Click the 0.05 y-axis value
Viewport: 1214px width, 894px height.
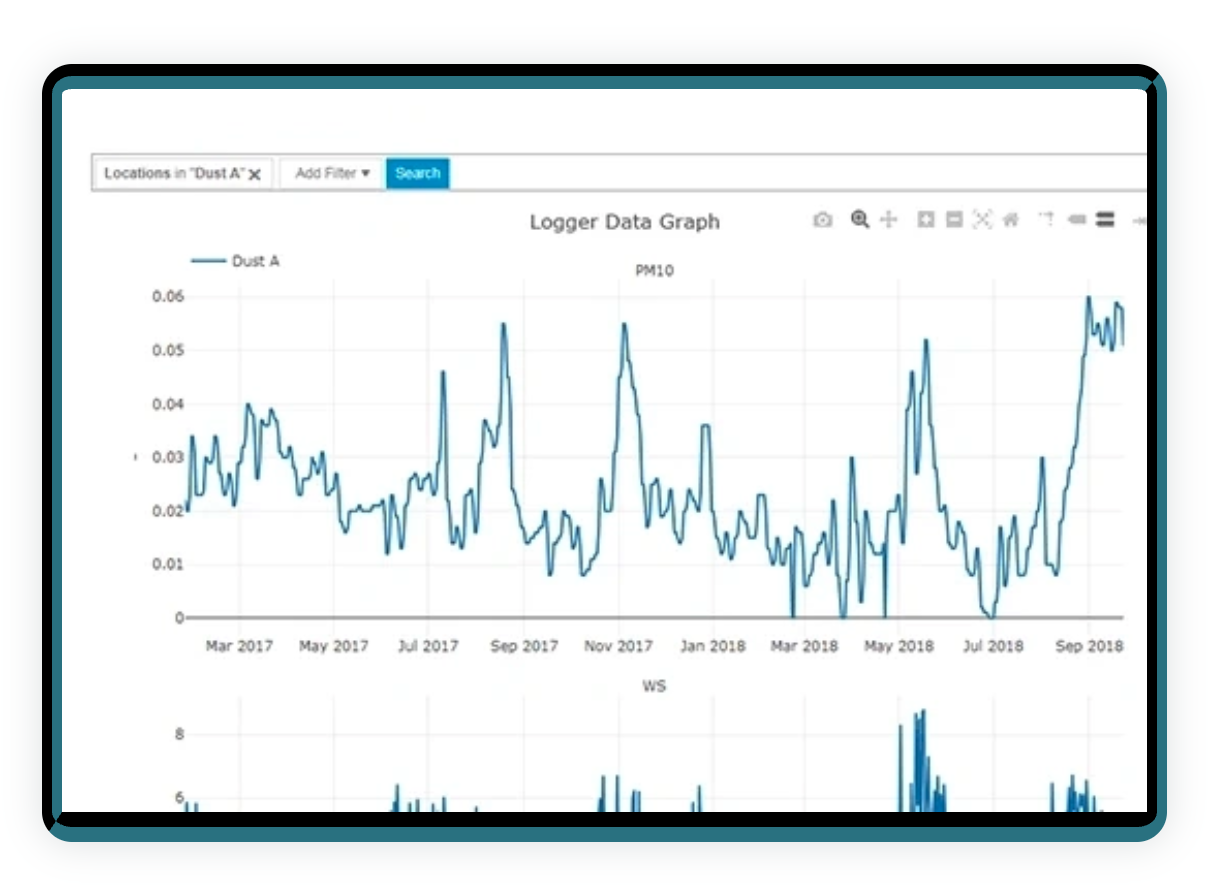(x=168, y=350)
